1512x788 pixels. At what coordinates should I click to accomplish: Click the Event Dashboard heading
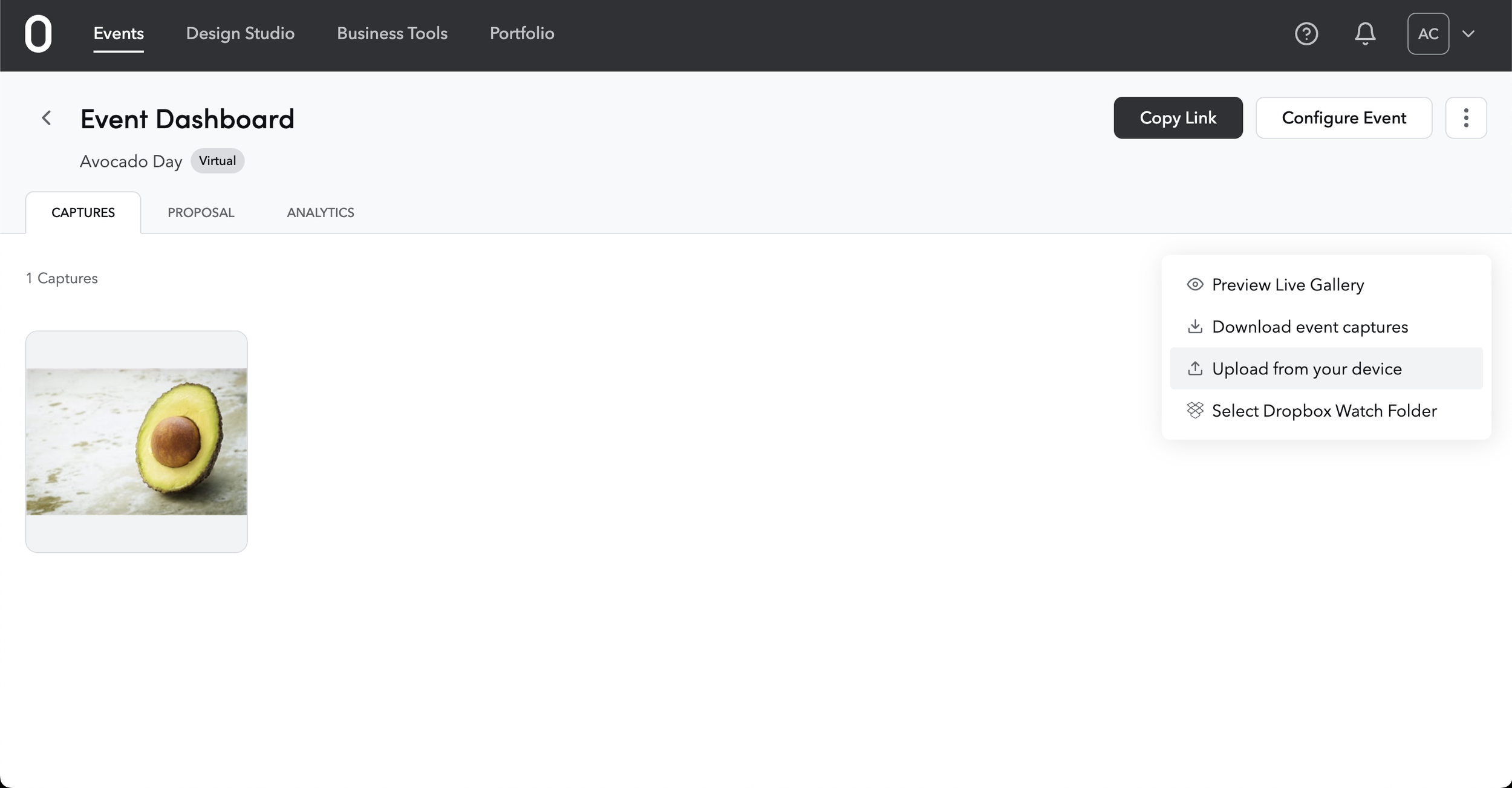coord(187,119)
